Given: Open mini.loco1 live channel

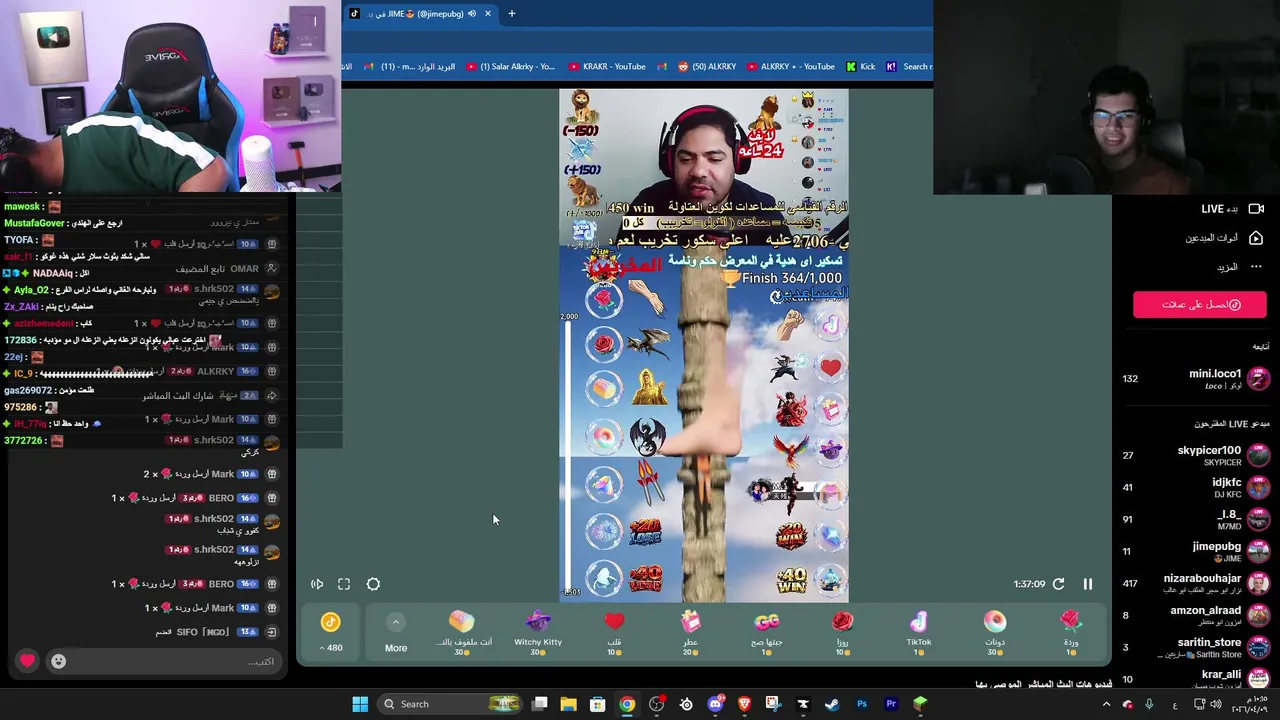Looking at the screenshot, I should click(x=1195, y=379).
